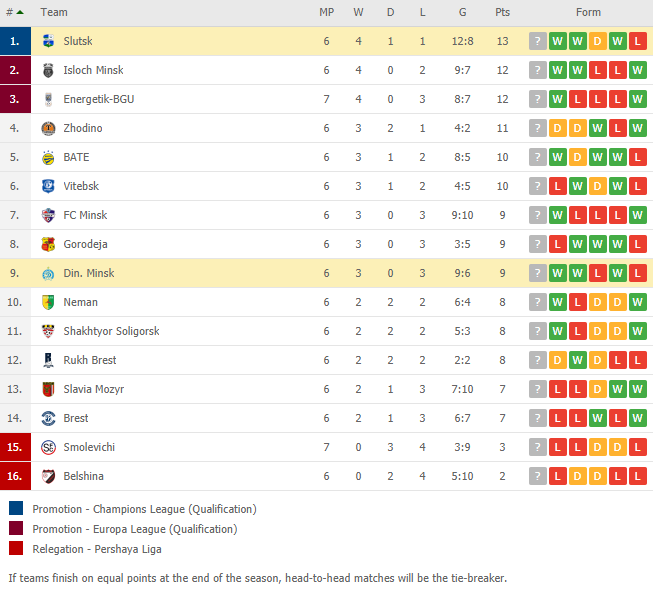Click the Zhodino club badge icon
653x590 pixels.
coord(48,128)
